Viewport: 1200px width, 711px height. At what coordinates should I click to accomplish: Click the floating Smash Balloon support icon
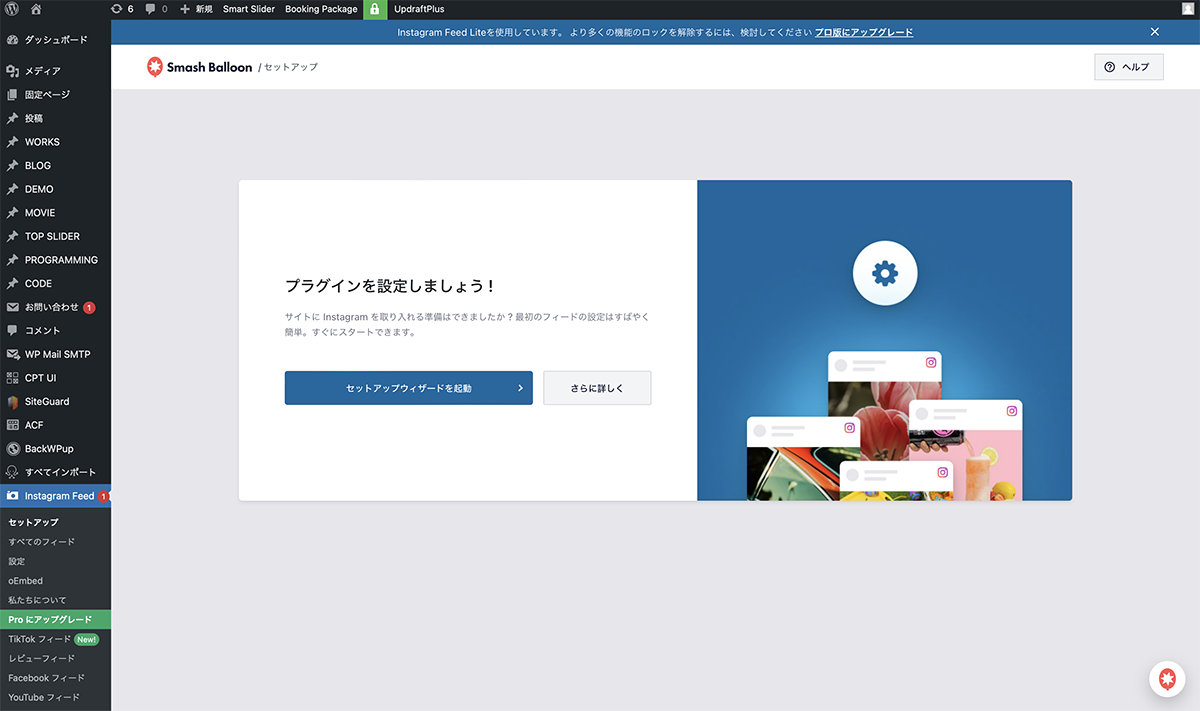[1166, 679]
